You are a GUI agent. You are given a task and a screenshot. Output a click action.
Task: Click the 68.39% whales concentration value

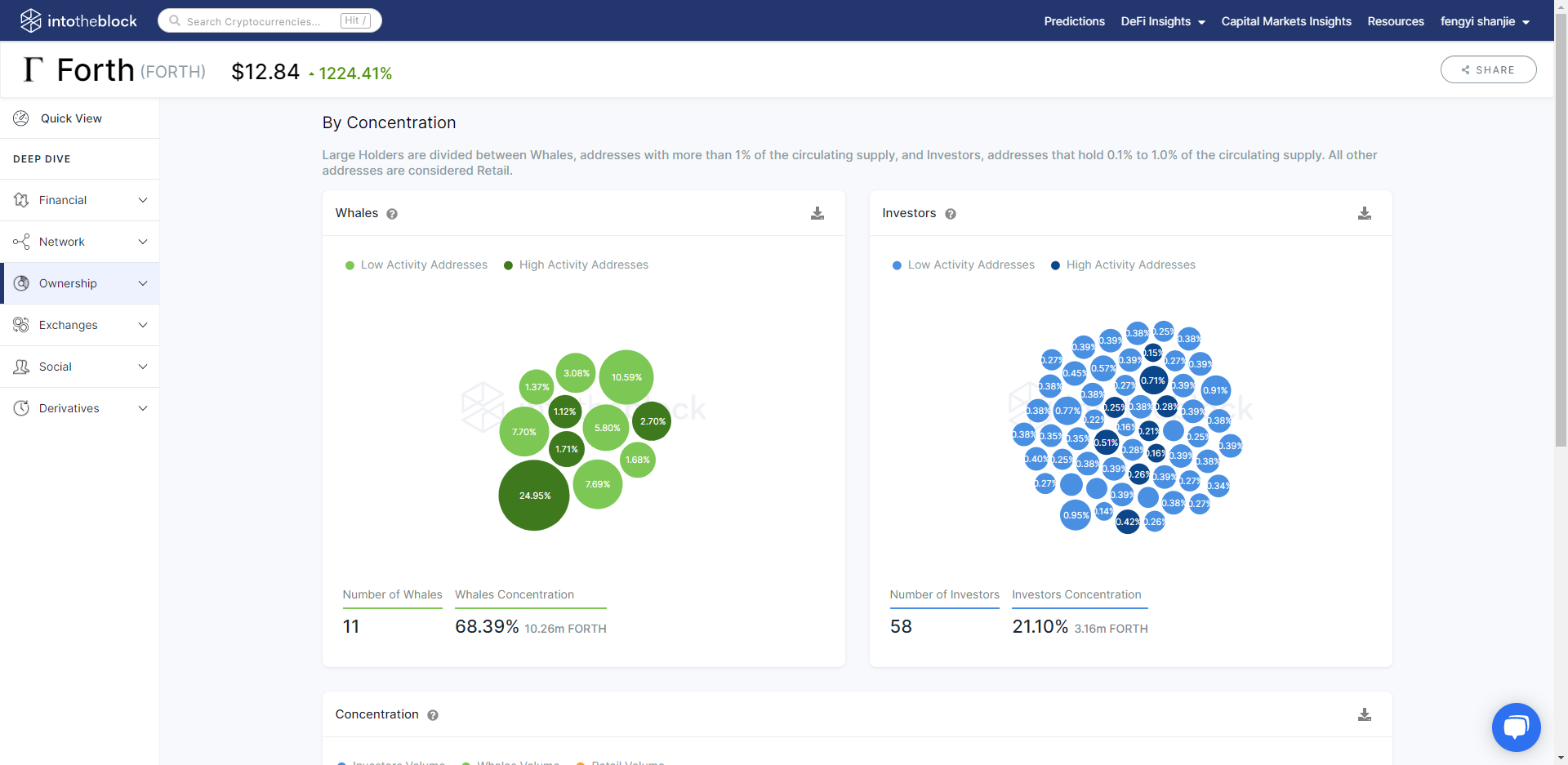pos(487,626)
